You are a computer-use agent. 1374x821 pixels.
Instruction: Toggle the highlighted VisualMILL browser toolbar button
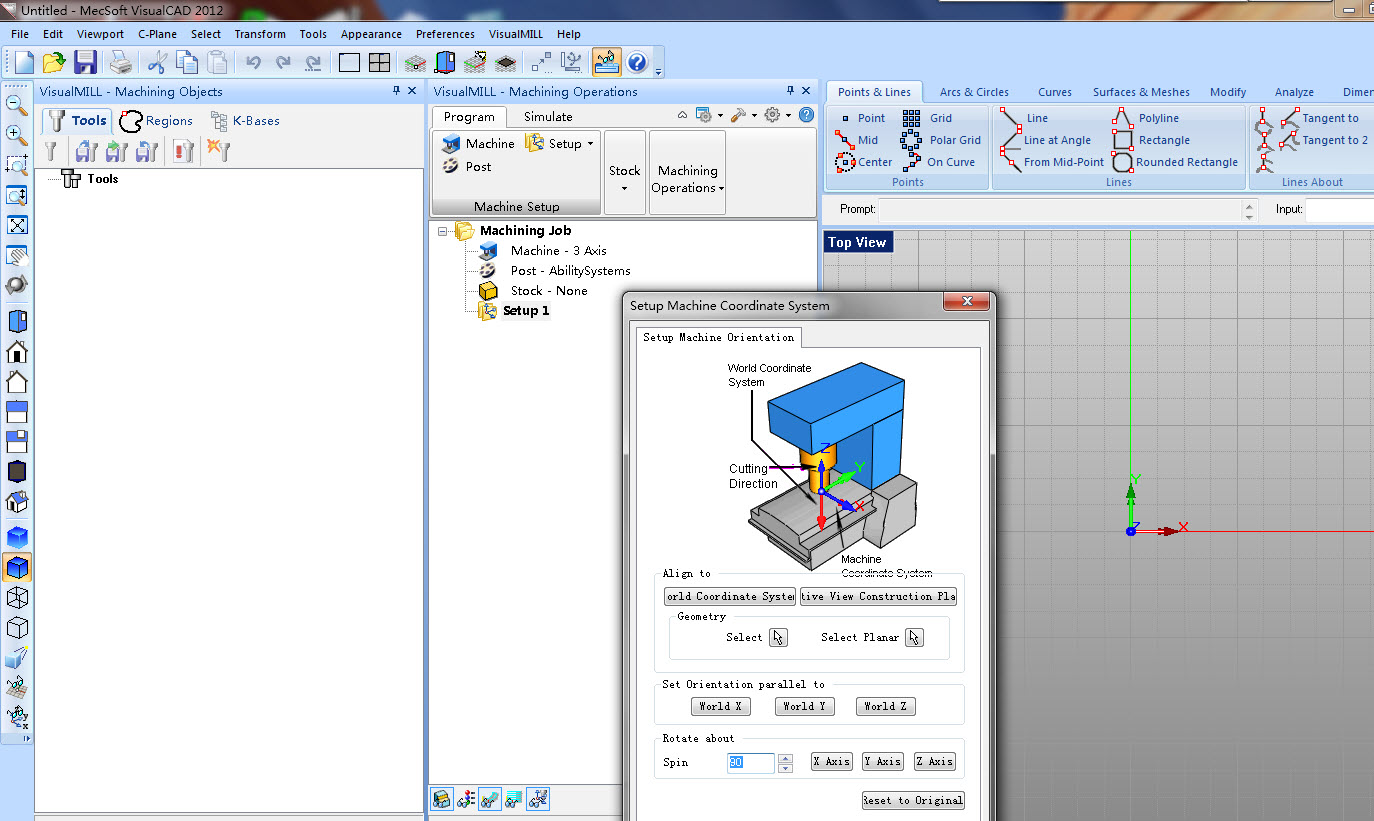point(606,62)
